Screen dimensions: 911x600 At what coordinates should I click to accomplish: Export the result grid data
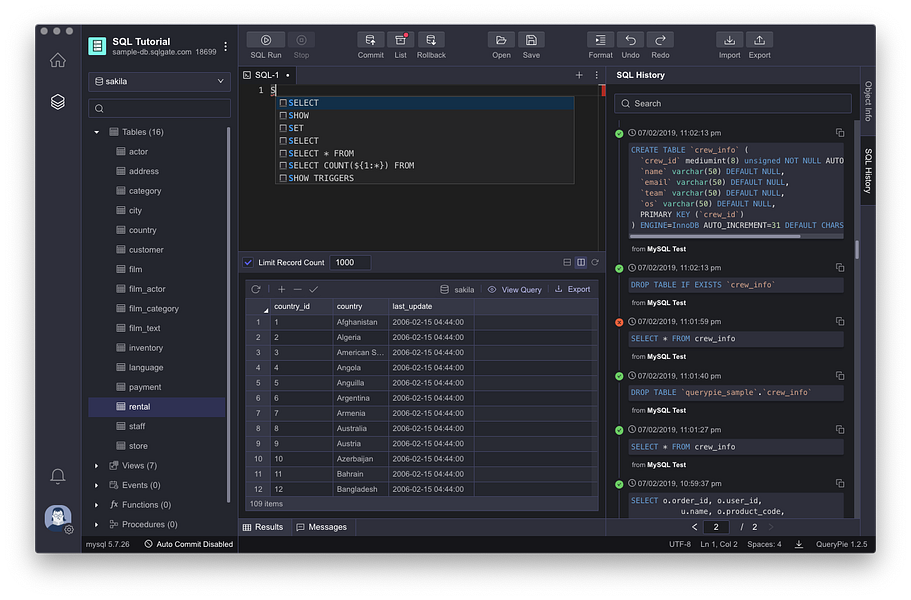573,289
